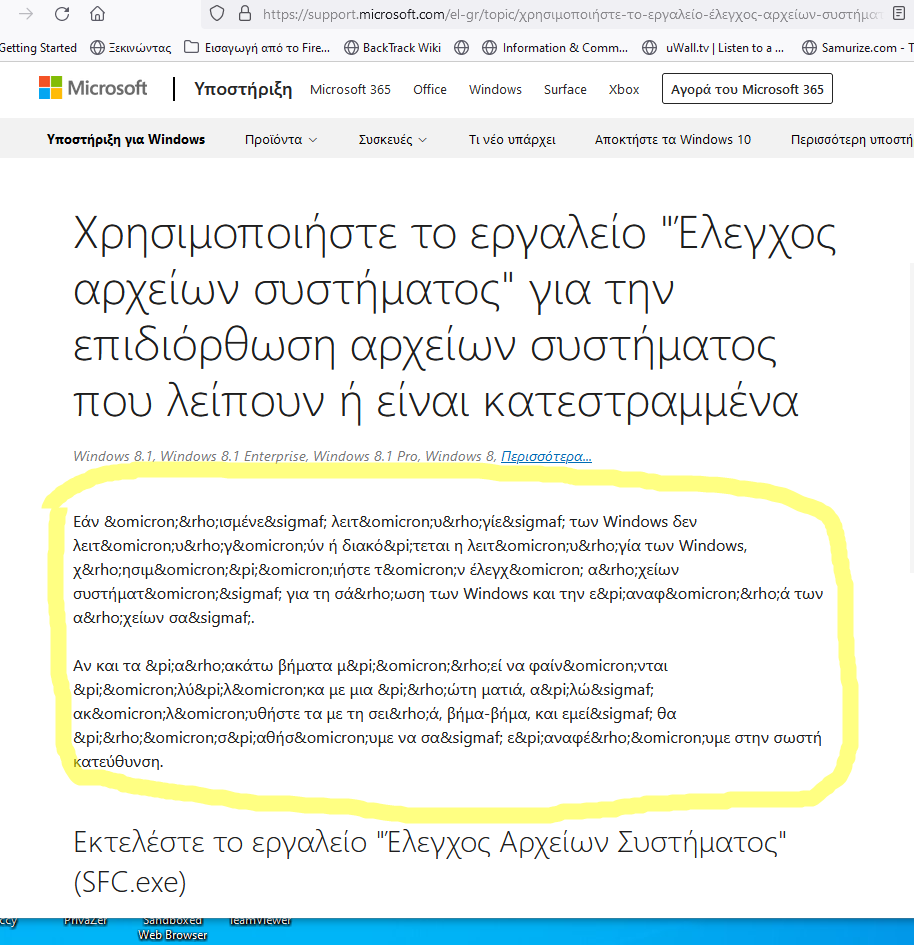Image resolution: width=914 pixels, height=945 pixels.
Task: Select Surface in top navigation
Action: (x=565, y=89)
